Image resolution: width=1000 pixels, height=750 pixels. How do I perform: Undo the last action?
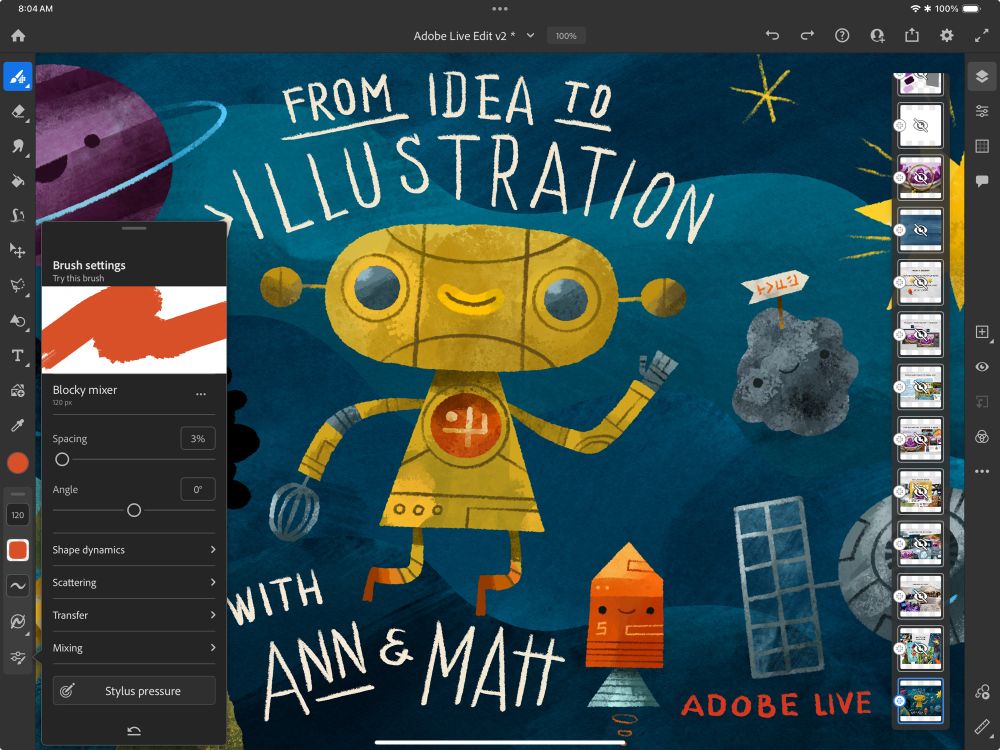click(x=772, y=36)
